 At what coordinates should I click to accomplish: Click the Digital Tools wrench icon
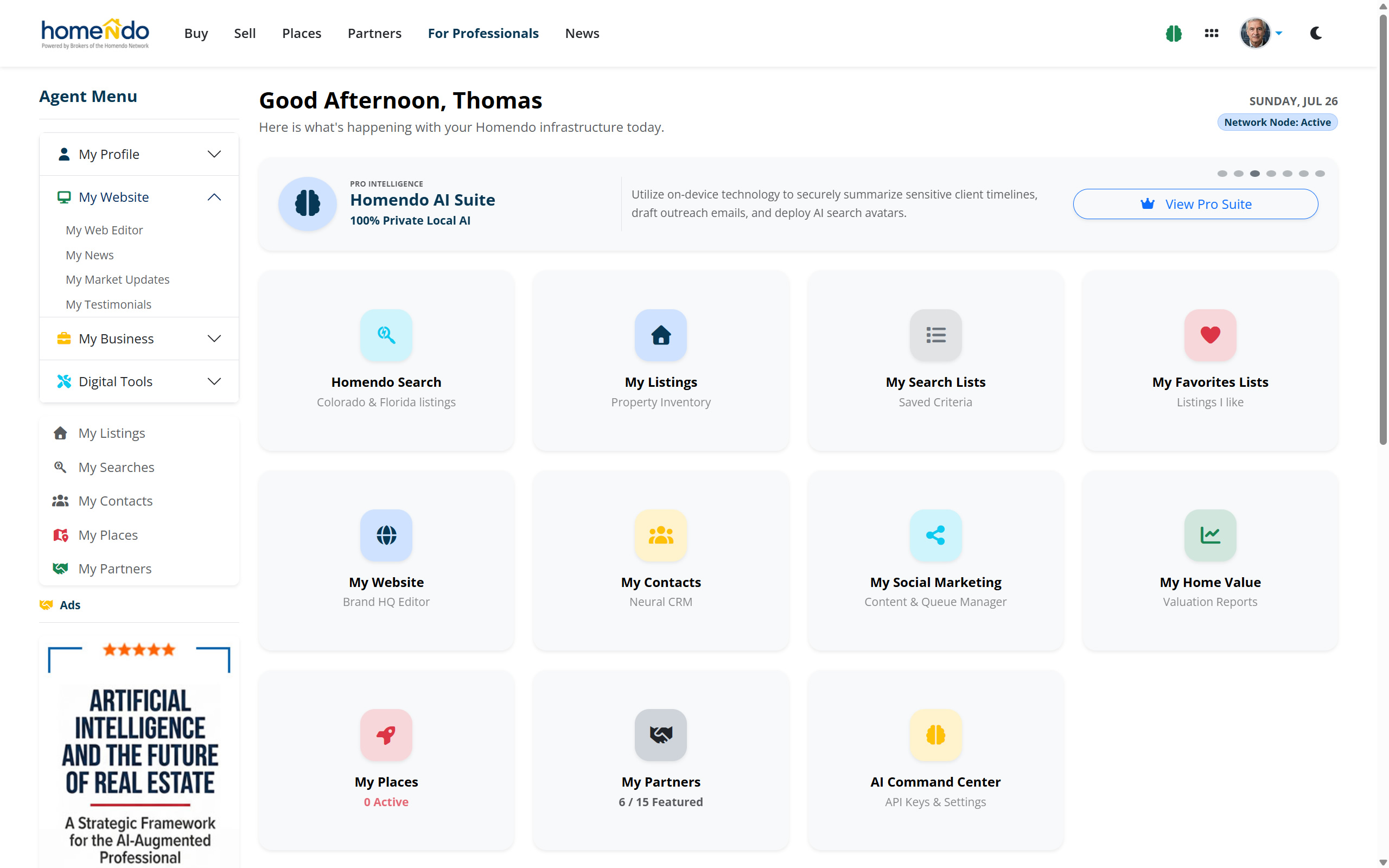[x=63, y=382]
